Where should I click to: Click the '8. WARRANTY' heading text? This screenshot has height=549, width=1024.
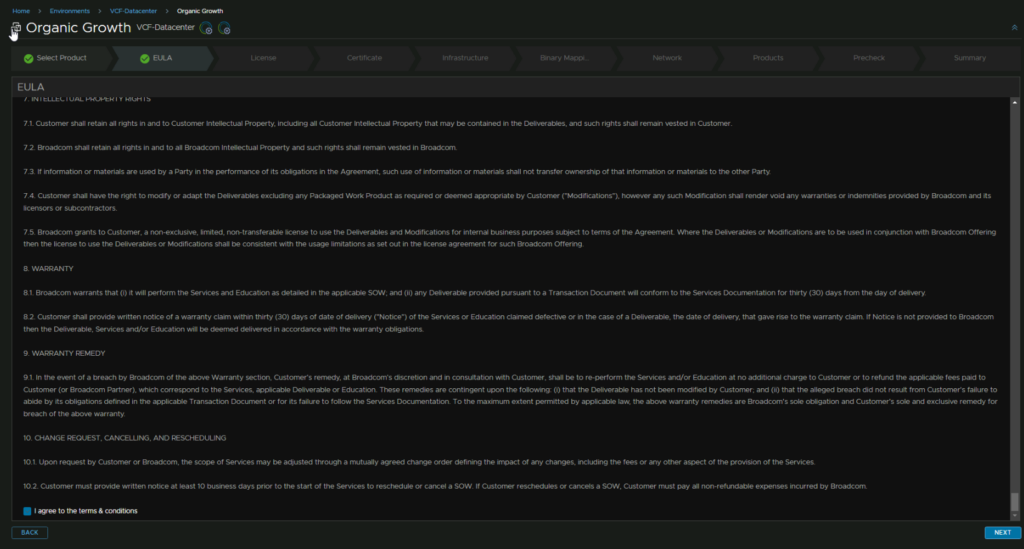(x=48, y=269)
